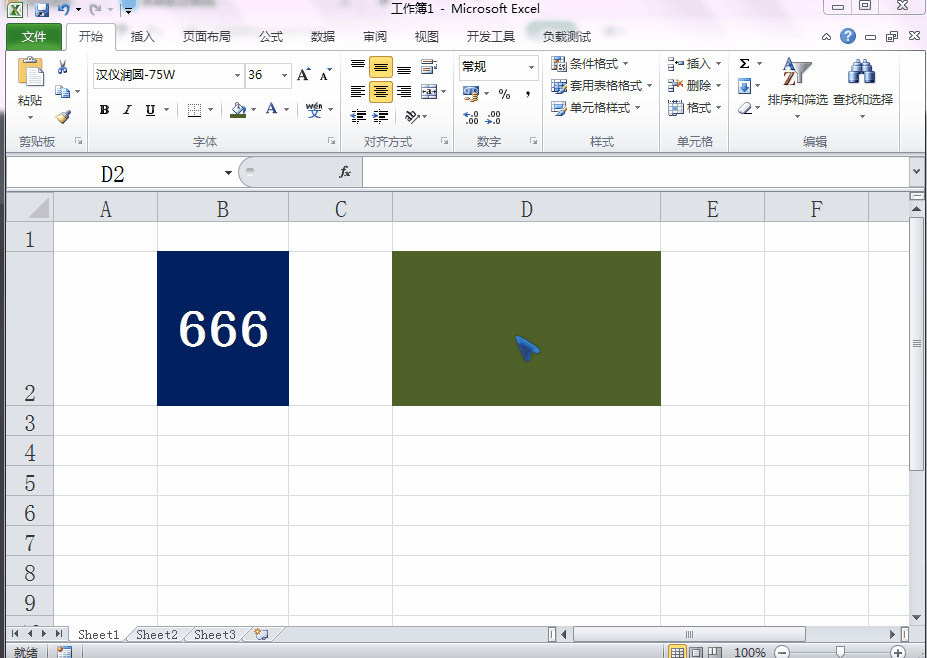Open the font size 36 dropdown
Viewport: 927px width, 658px height.
tap(284, 75)
